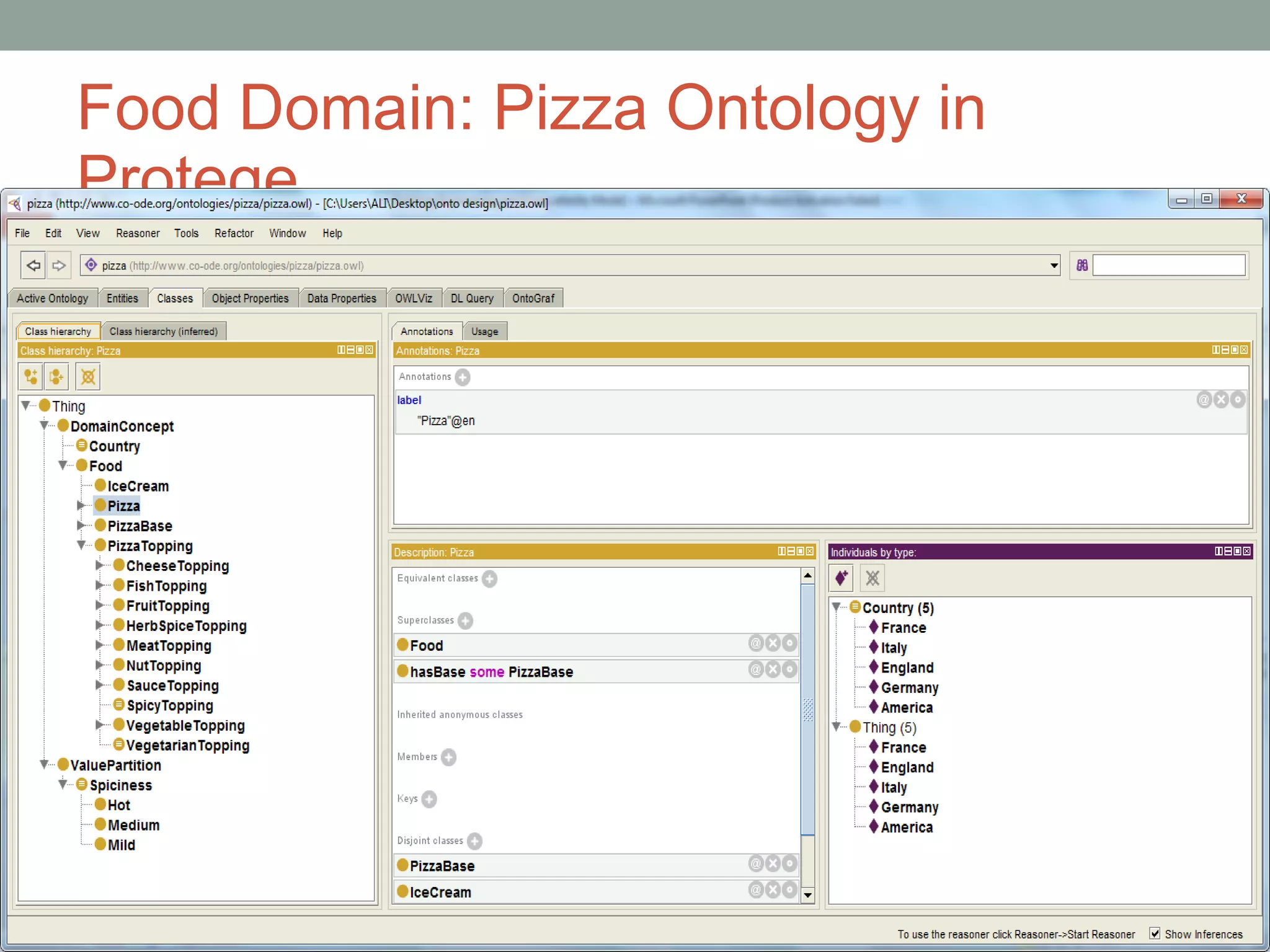Add superclass plus button
This screenshot has height=952, width=1270.
coord(466,620)
